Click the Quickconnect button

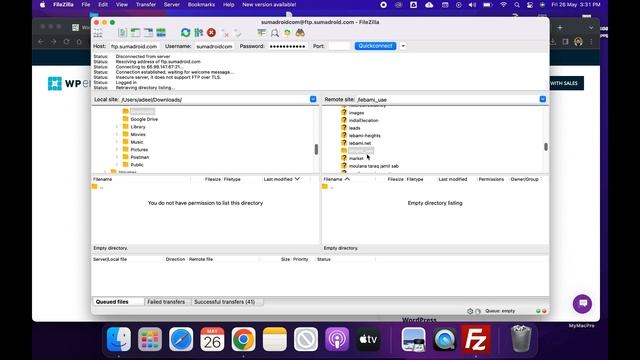pyautogui.click(x=375, y=46)
